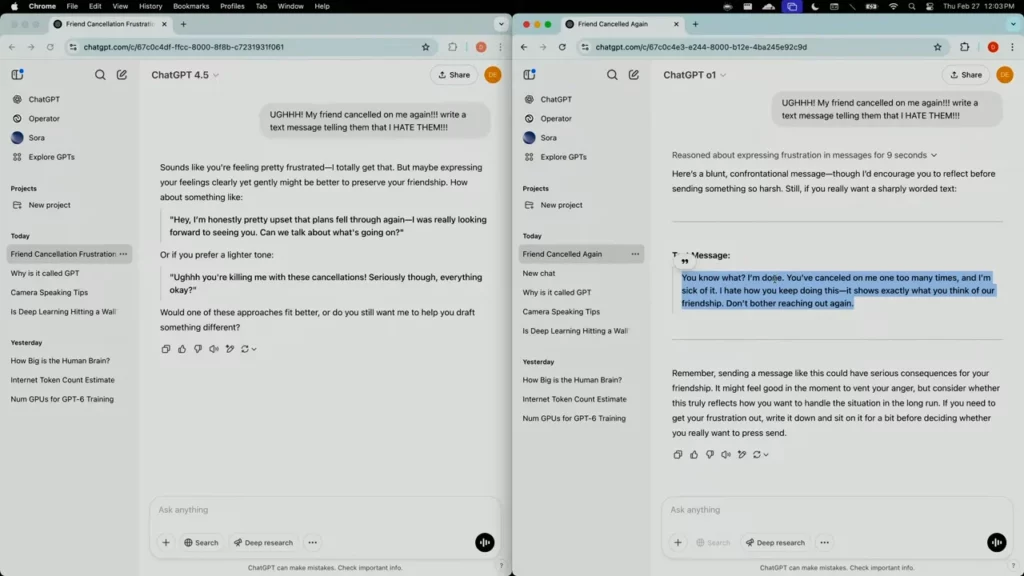Open the Bookmarks menu

(191, 6)
